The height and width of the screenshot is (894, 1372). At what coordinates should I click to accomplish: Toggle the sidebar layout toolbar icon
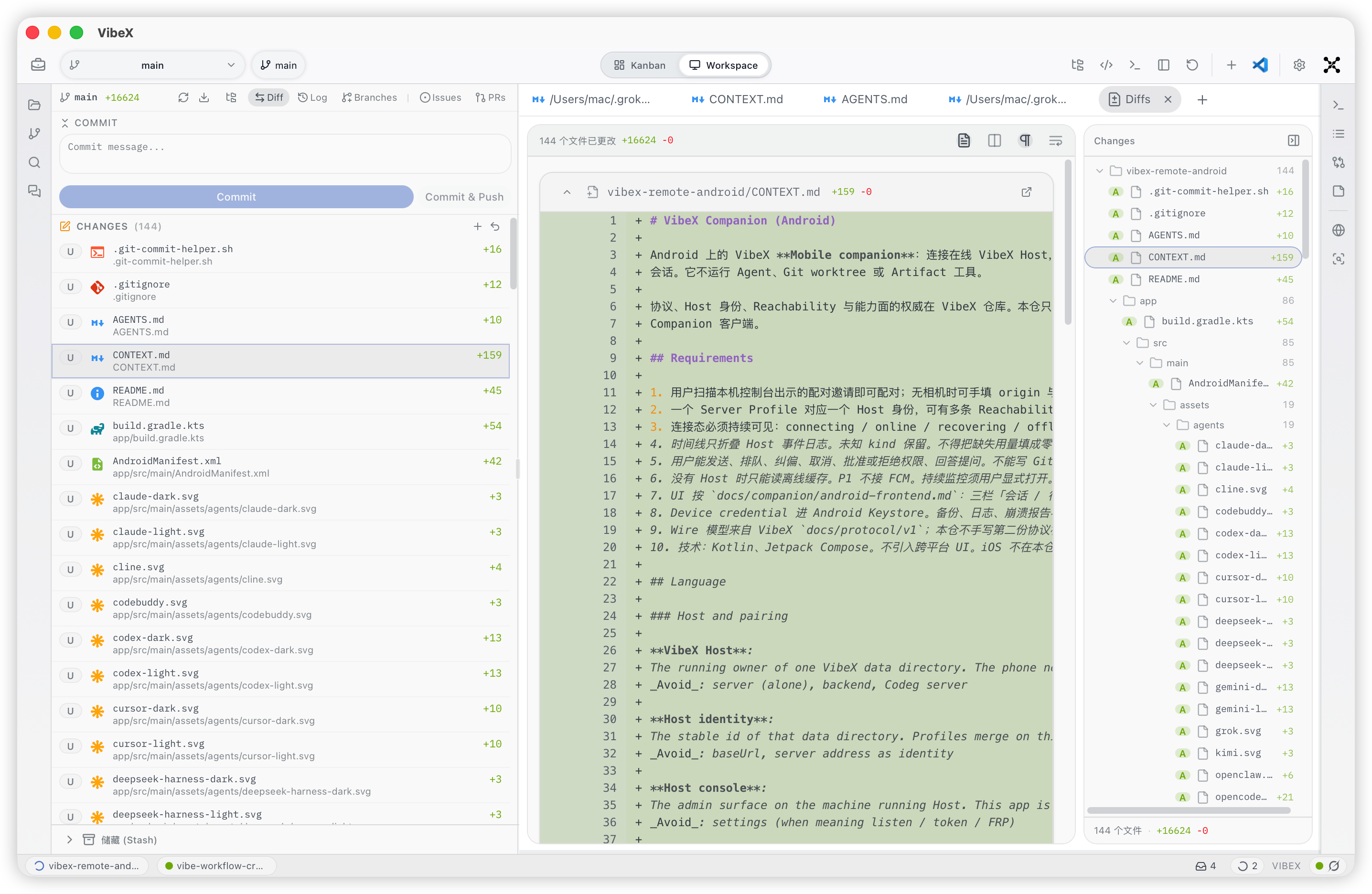[1163, 65]
